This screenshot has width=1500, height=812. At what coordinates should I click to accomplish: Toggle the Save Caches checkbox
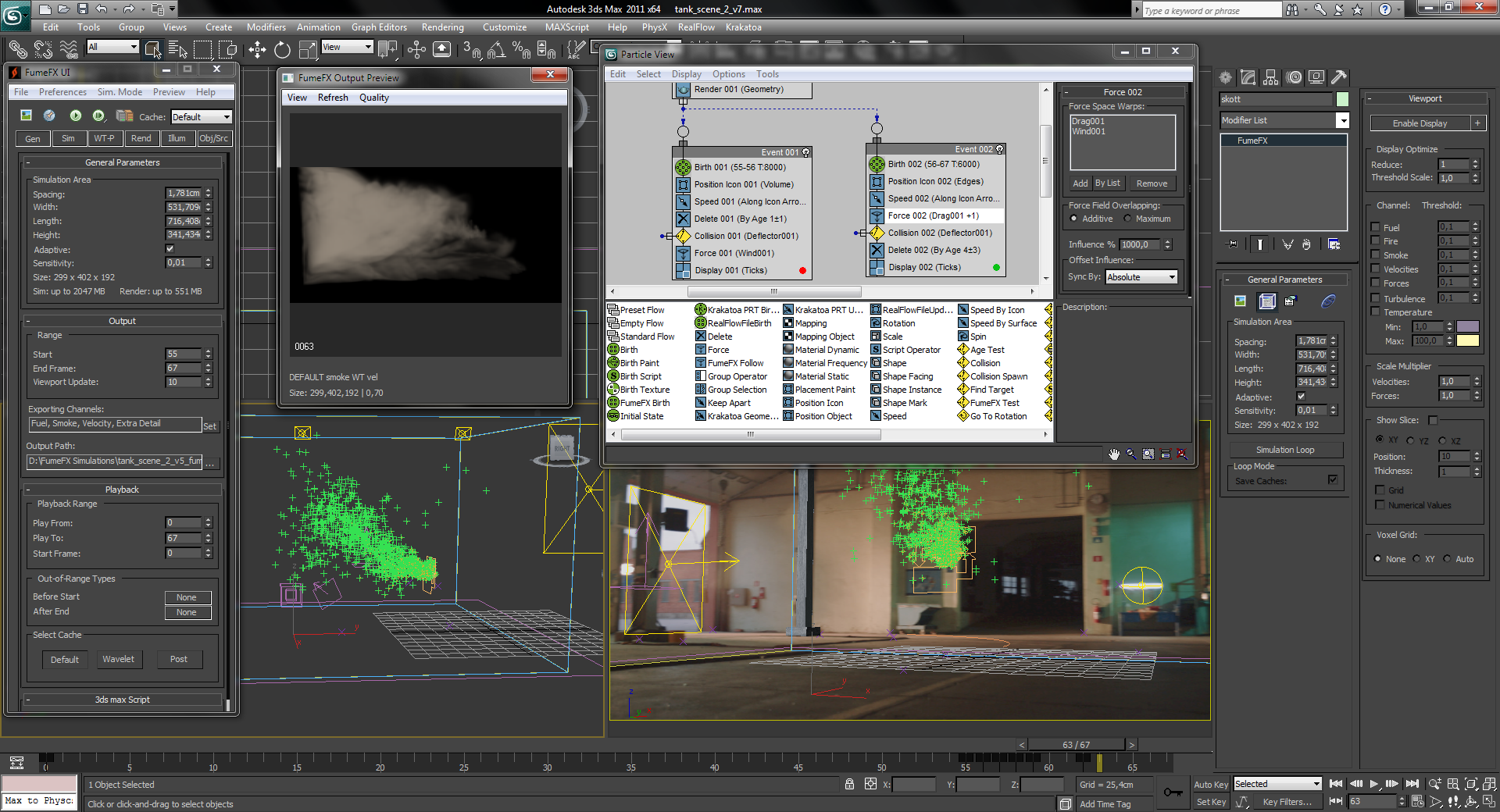(x=1332, y=479)
